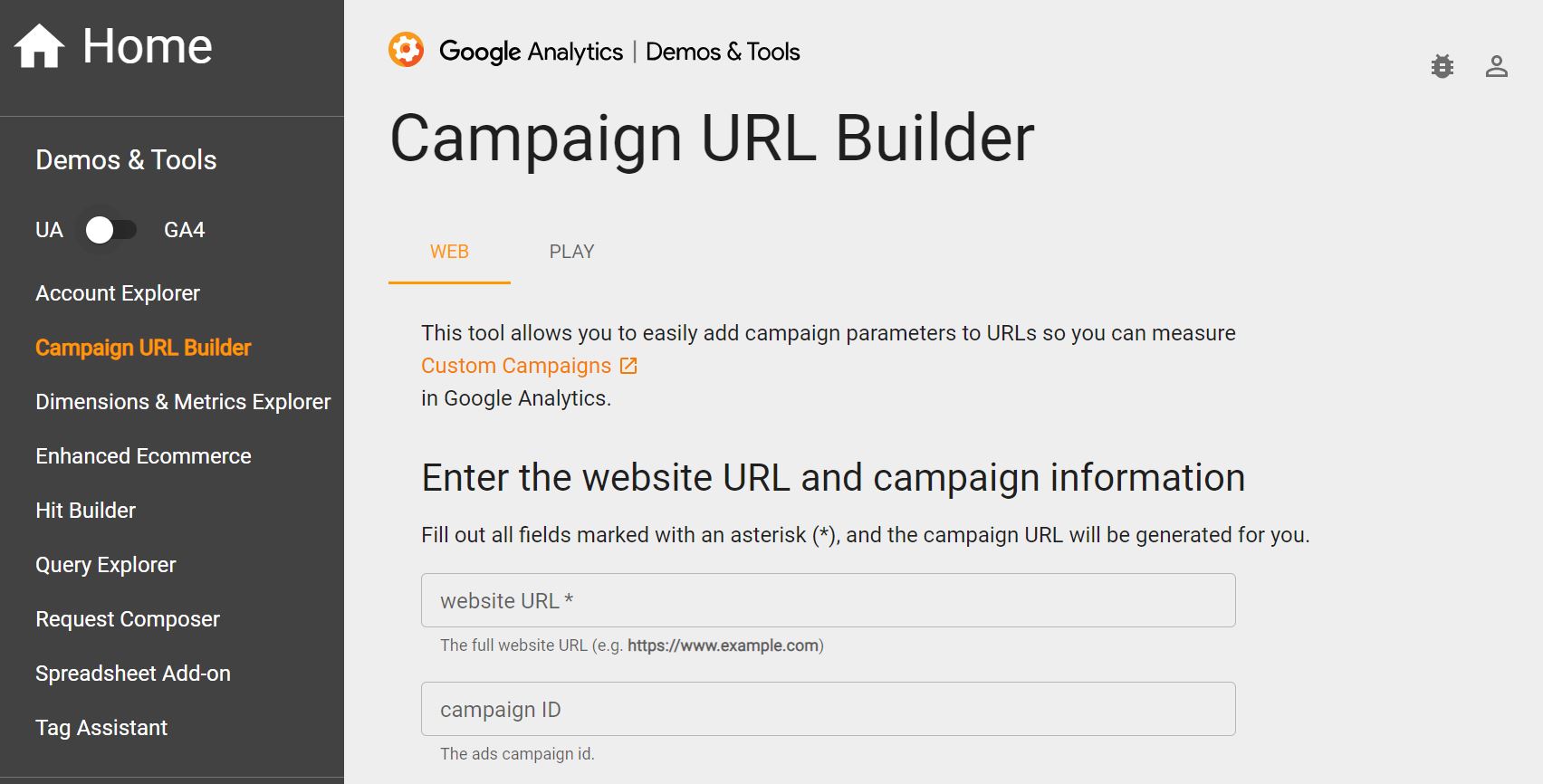The height and width of the screenshot is (784, 1543).
Task: Focus the website URL input field
Action: pos(828,600)
